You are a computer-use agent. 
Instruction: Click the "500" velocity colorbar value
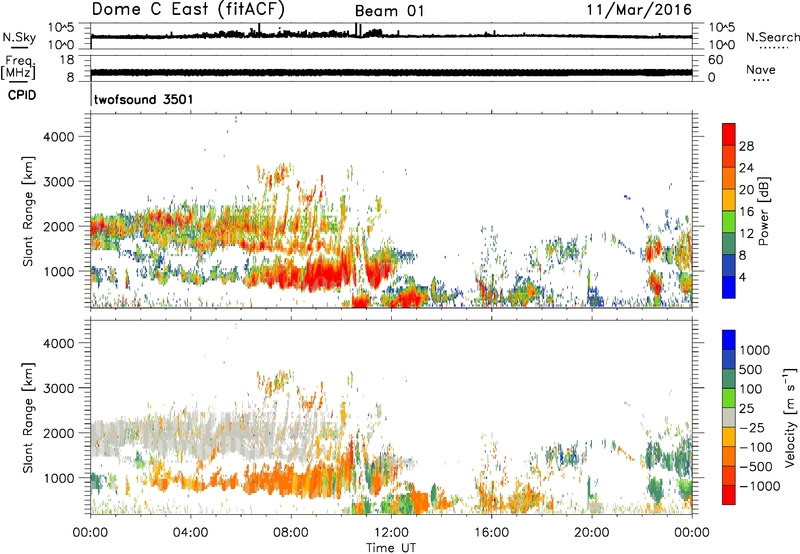tap(753, 370)
